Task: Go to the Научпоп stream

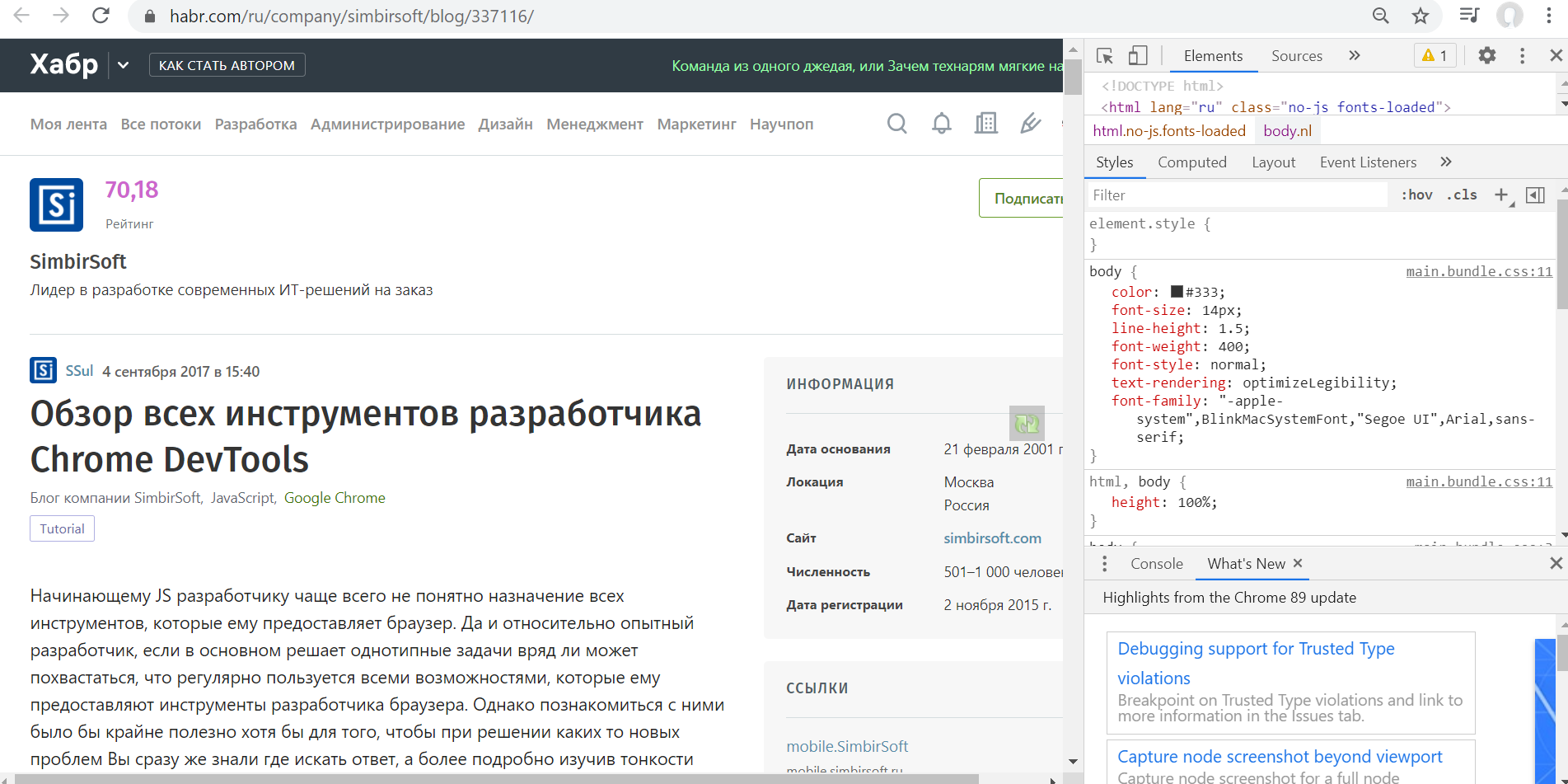Action: pos(781,124)
